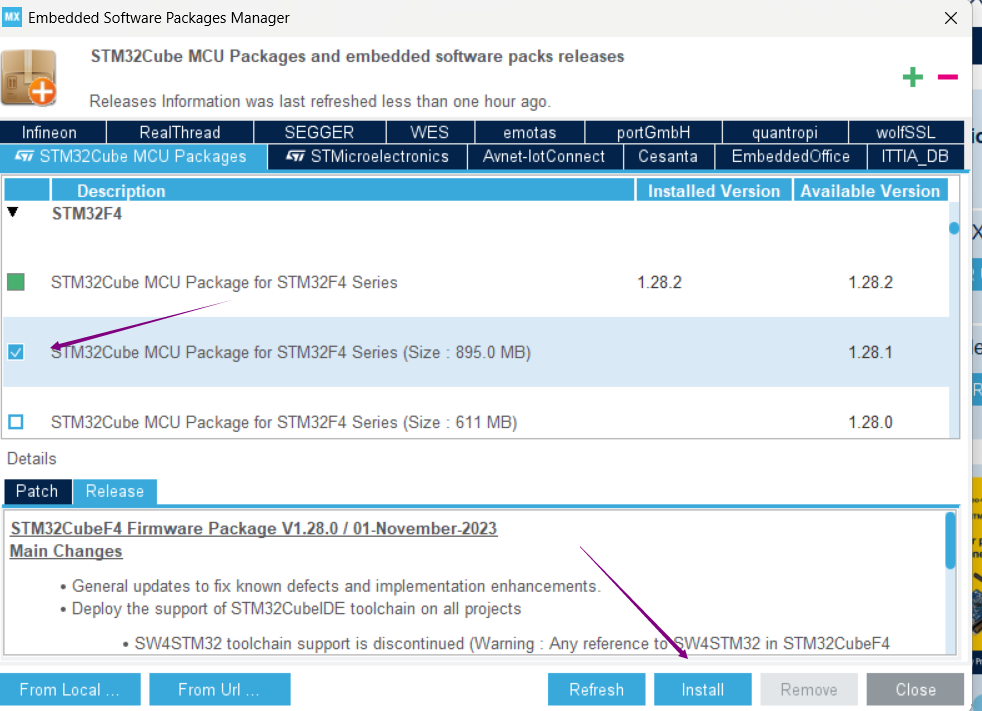
Task: Click the greyed Remove button
Action: [x=809, y=690]
